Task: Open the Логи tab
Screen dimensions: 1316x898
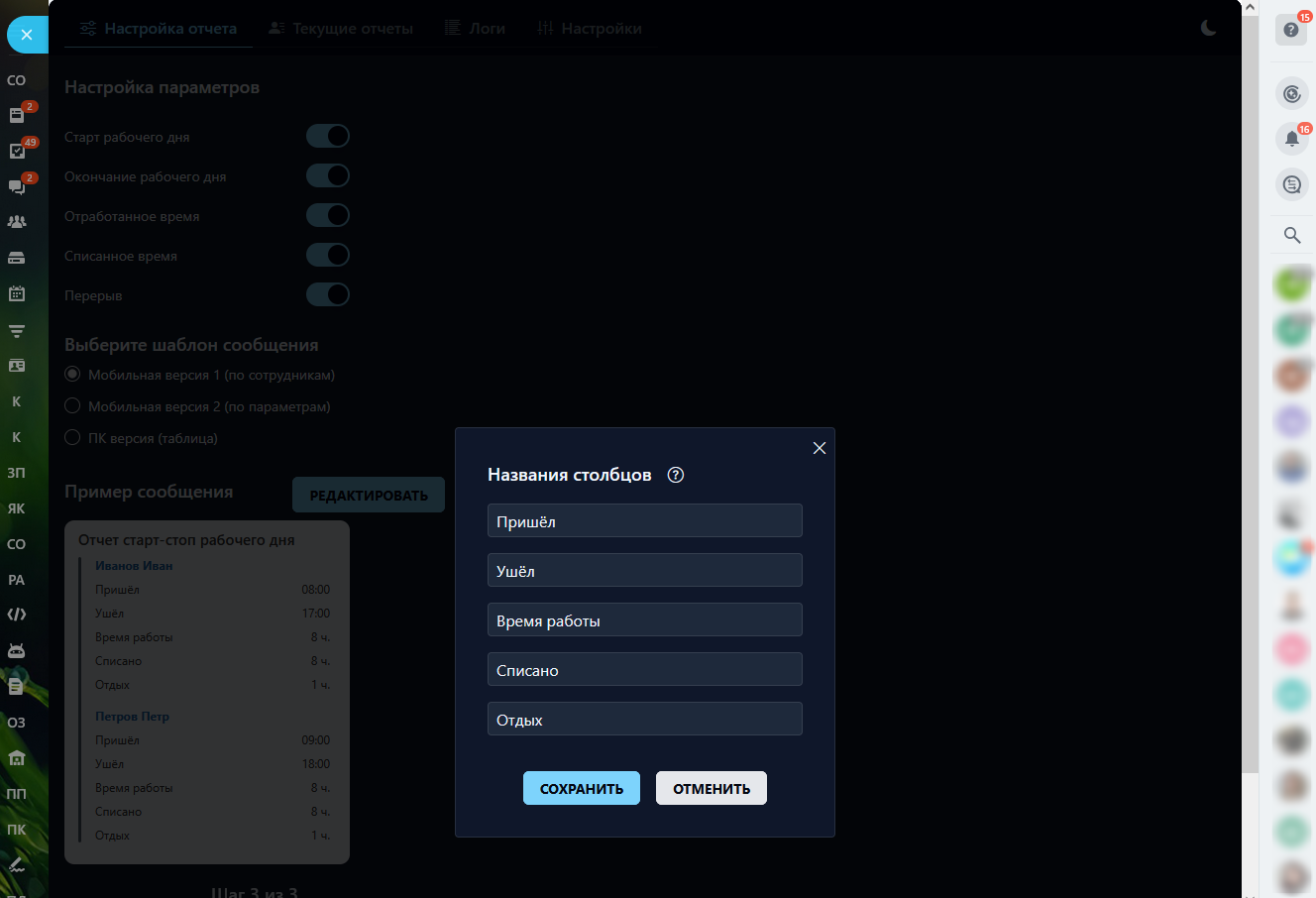Action: pos(475,29)
